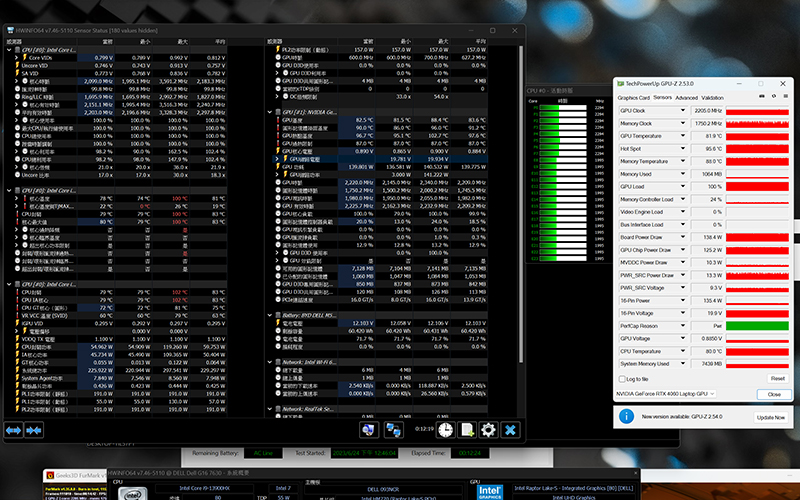Switch to the Advanced tab in GPU-Z
Image resolution: width=800 pixels, height=500 pixels.
(x=686, y=97)
